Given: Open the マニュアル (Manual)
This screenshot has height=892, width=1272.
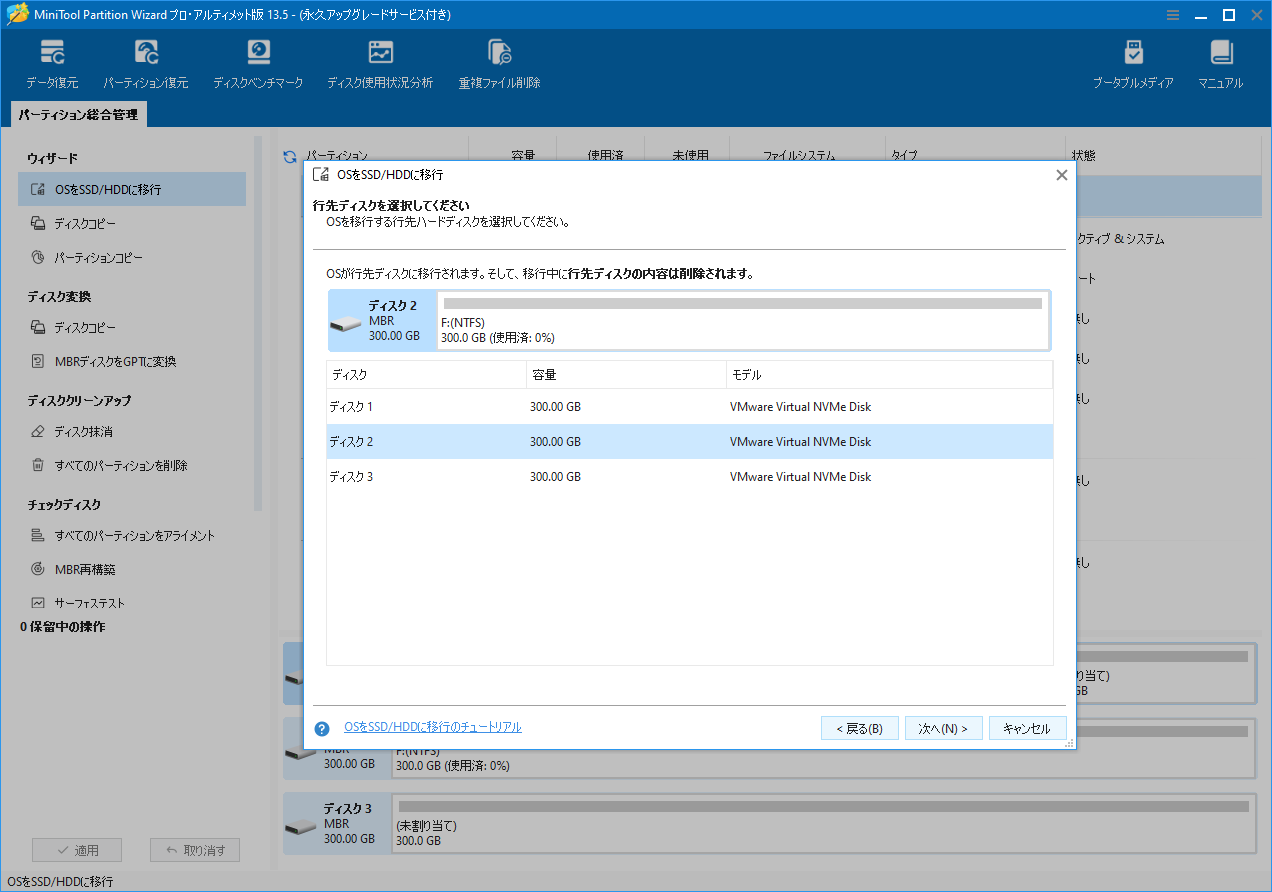Looking at the screenshot, I should point(1220,62).
